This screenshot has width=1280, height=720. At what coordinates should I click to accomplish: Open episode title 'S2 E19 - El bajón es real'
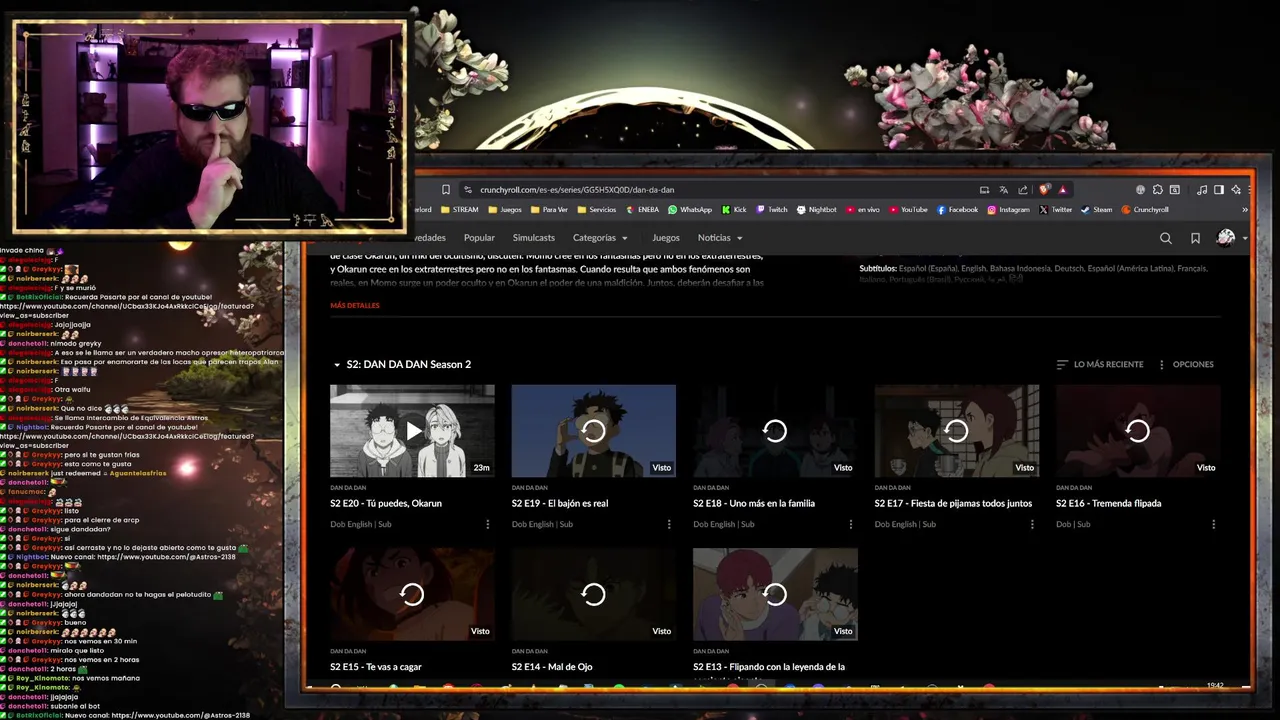point(560,503)
